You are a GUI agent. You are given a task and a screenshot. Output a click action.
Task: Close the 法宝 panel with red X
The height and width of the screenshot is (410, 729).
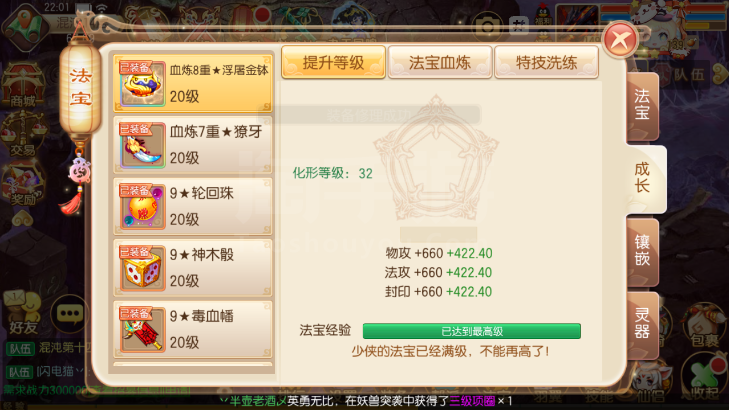tap(621, 40)
